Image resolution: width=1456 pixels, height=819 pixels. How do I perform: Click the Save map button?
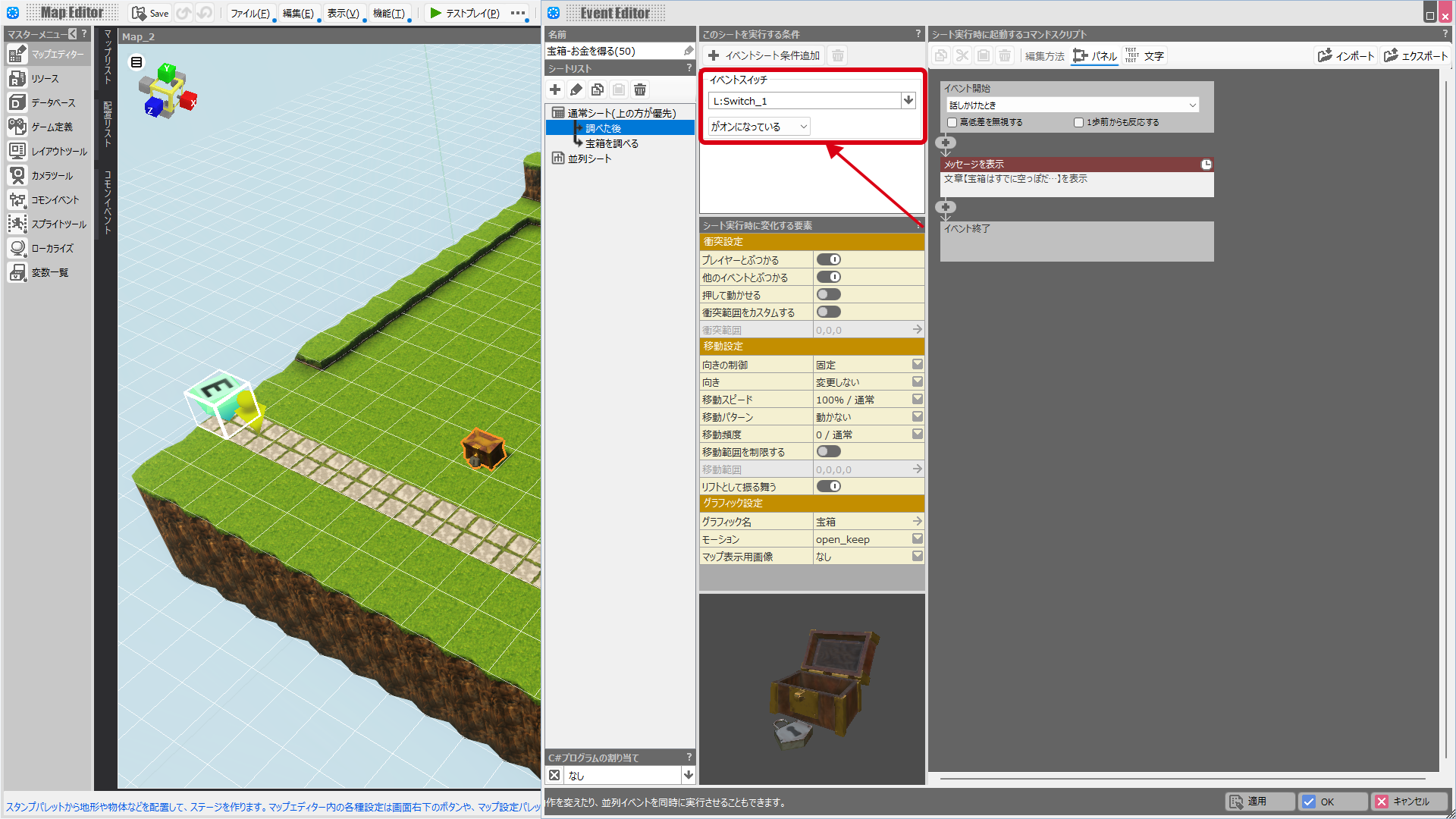(150, 13)
